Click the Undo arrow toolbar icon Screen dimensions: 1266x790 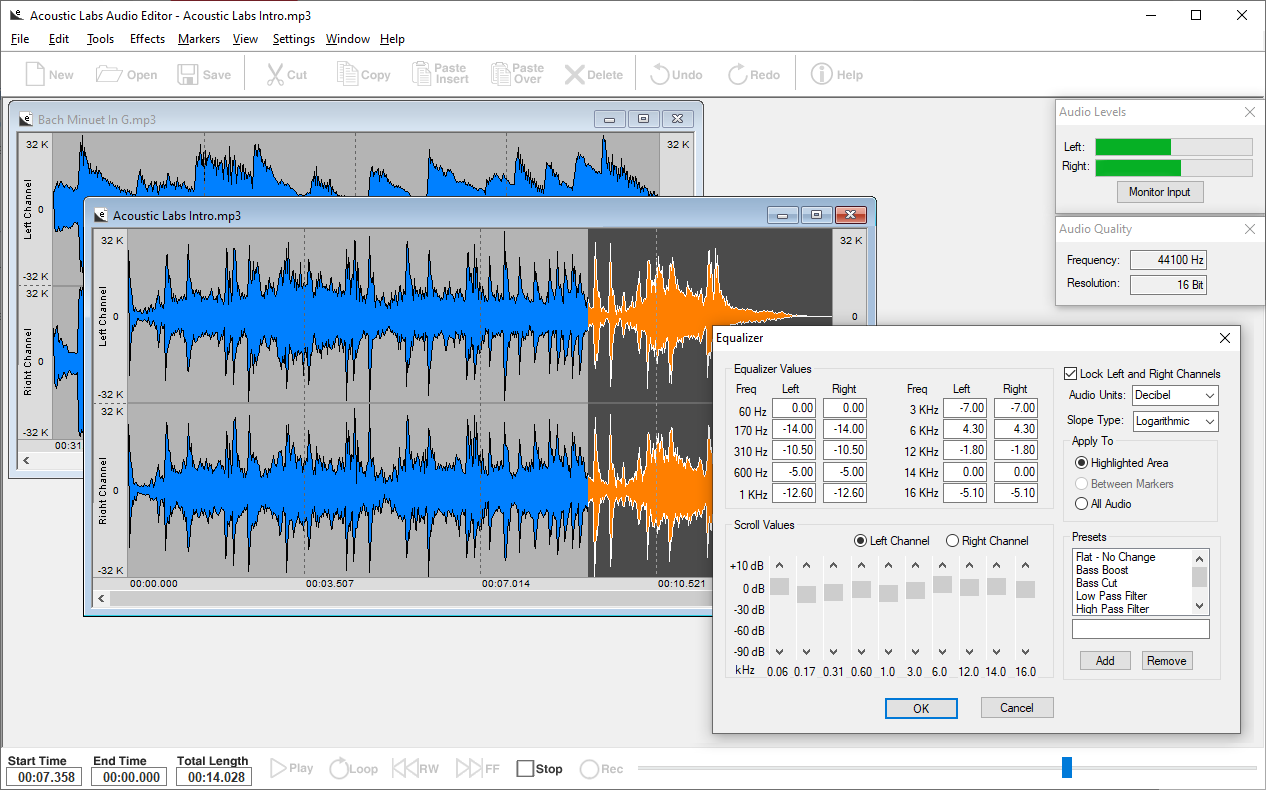tap(661, 75)
